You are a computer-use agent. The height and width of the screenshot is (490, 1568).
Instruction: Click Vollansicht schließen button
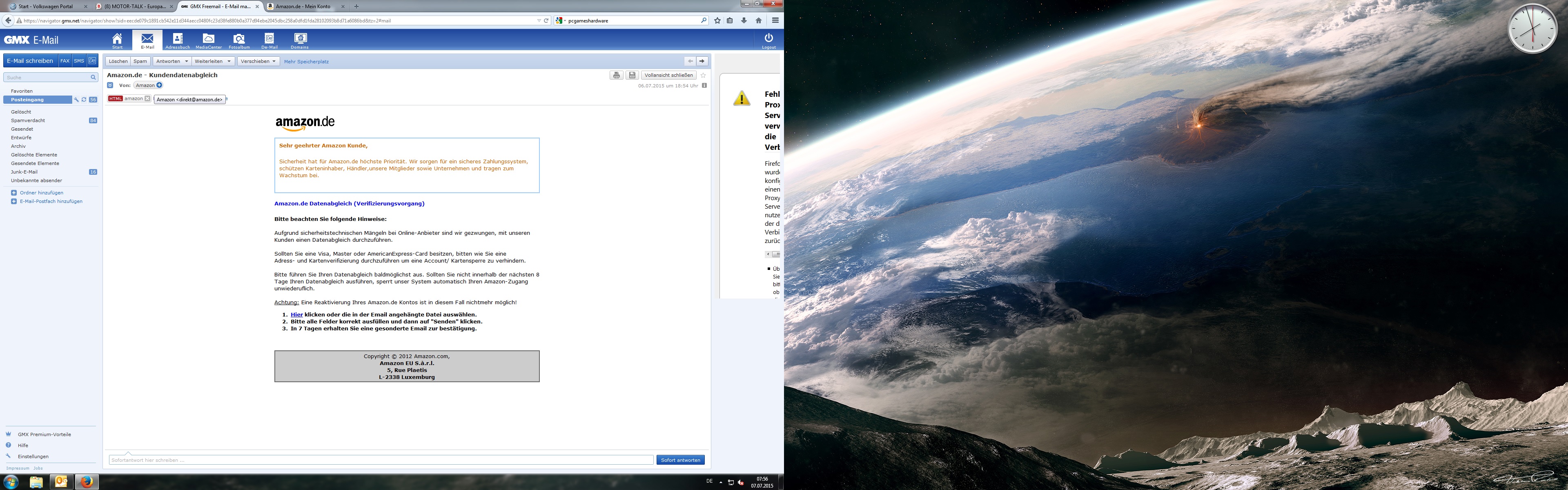click(x=668, y=76)
